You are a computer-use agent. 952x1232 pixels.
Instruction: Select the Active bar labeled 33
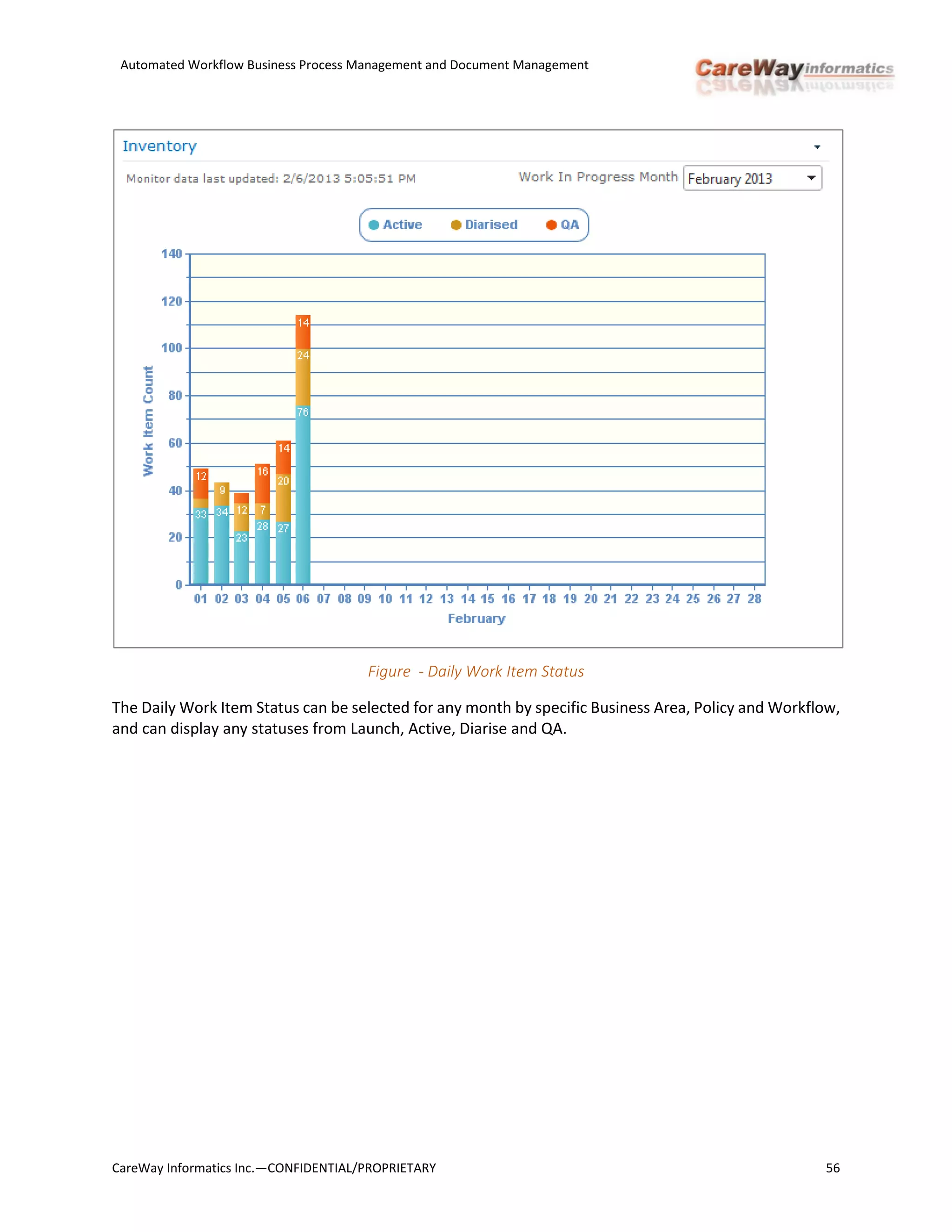(201, 547)
